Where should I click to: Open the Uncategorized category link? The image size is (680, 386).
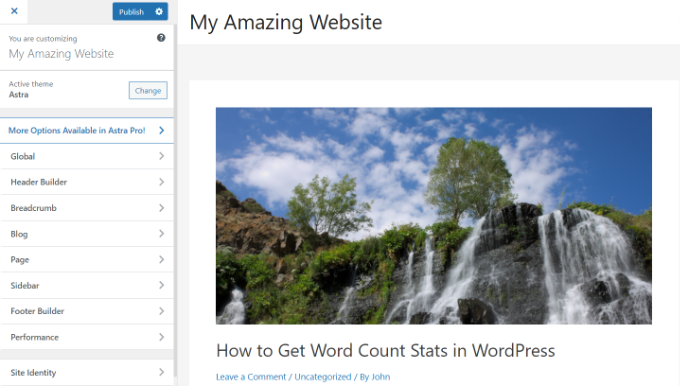pyautogui.click(x=323, y=377)
